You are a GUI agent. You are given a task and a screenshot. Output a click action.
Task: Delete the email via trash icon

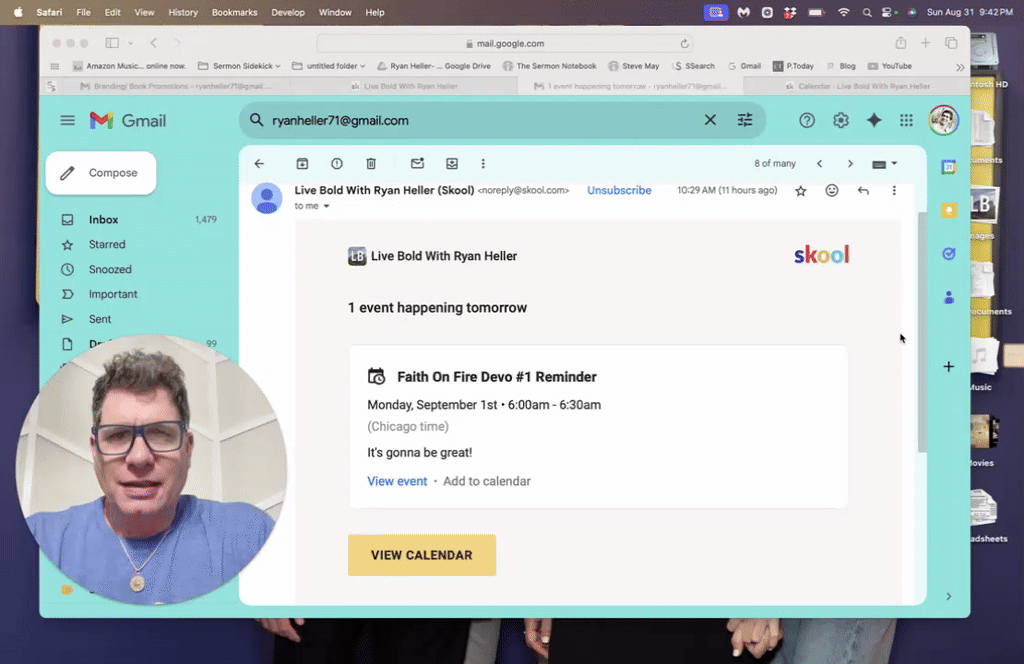click(371, 164)
